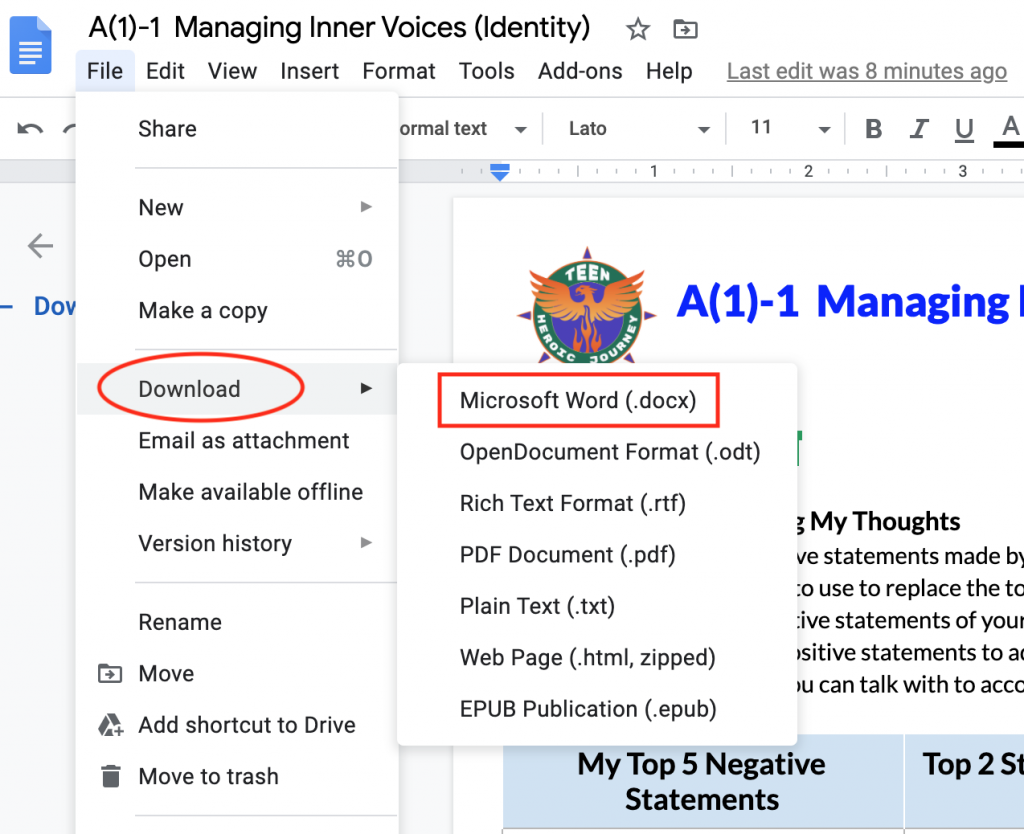Click the move-to-folder icon beside title
The width and height of the screenshot is (1024, 834).
point(685,29)
